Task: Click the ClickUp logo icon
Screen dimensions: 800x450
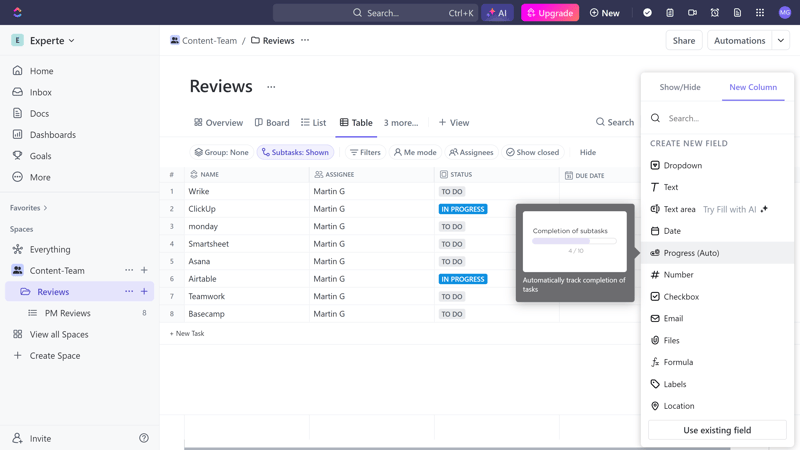Action: click(x=17, y=12)
